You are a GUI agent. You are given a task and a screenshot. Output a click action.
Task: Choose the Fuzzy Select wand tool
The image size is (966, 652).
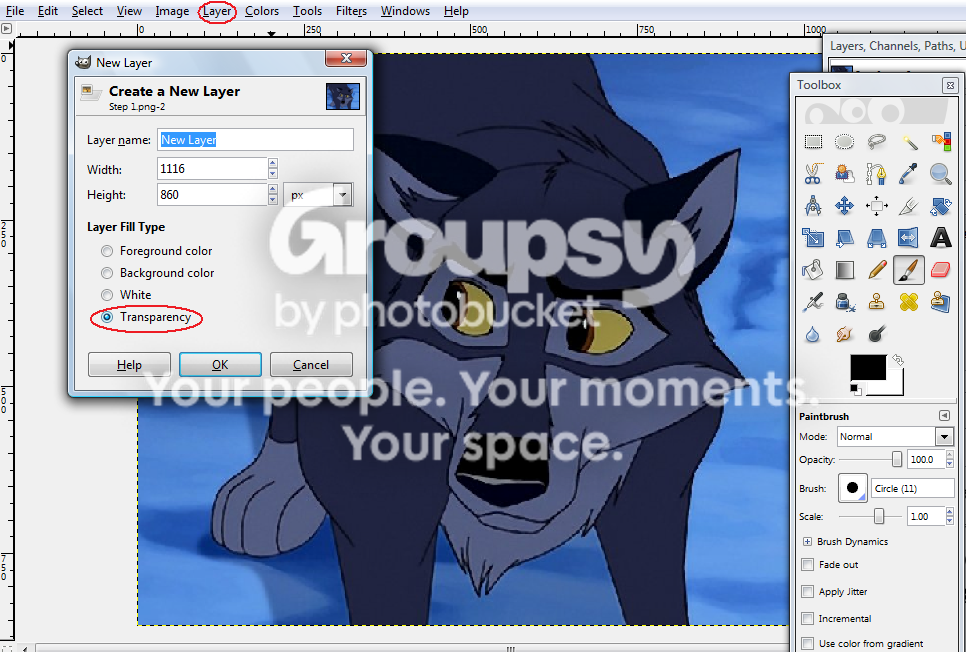click(x=909, y=142)
